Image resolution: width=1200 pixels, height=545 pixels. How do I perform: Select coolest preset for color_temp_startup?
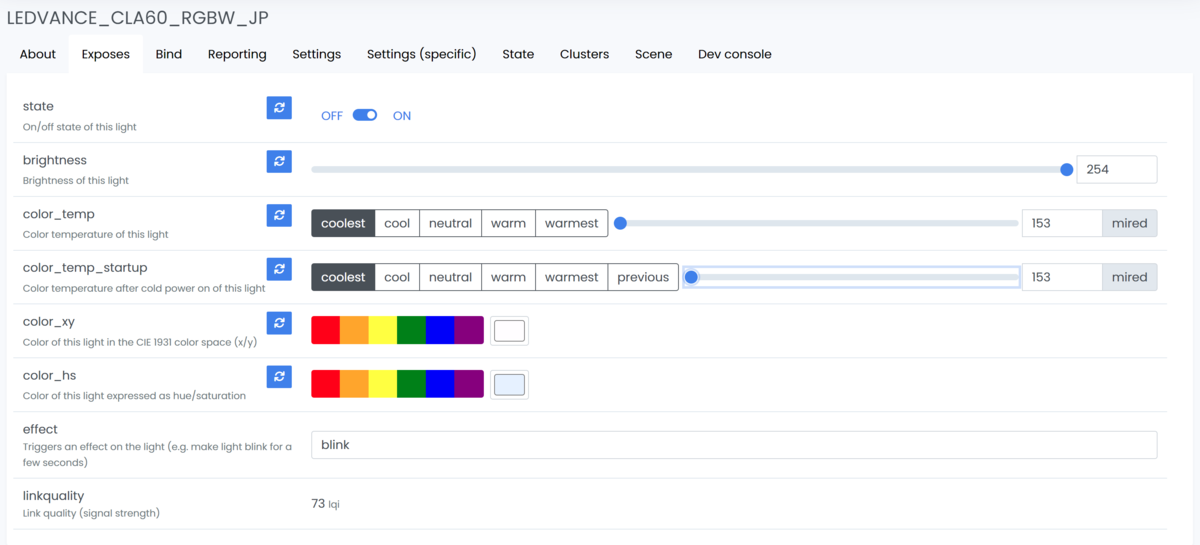tap(343, 277)
